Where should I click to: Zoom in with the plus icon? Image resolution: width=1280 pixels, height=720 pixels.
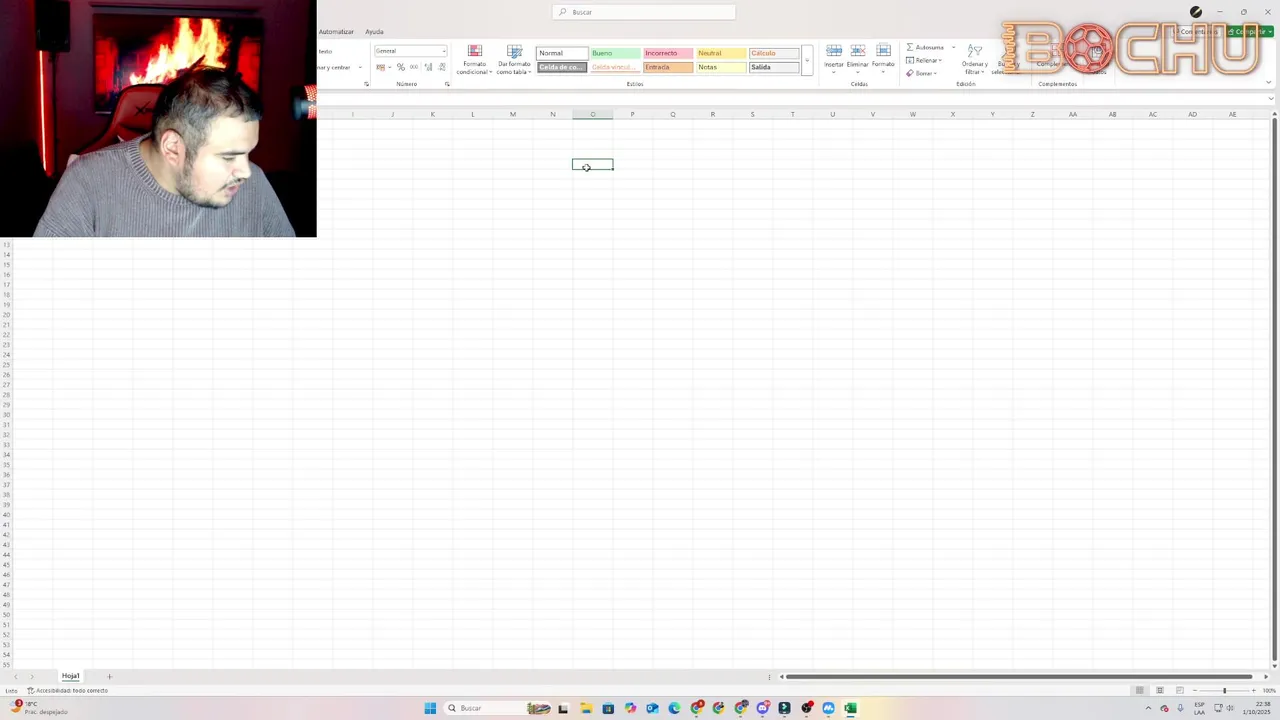[1254, 690]
